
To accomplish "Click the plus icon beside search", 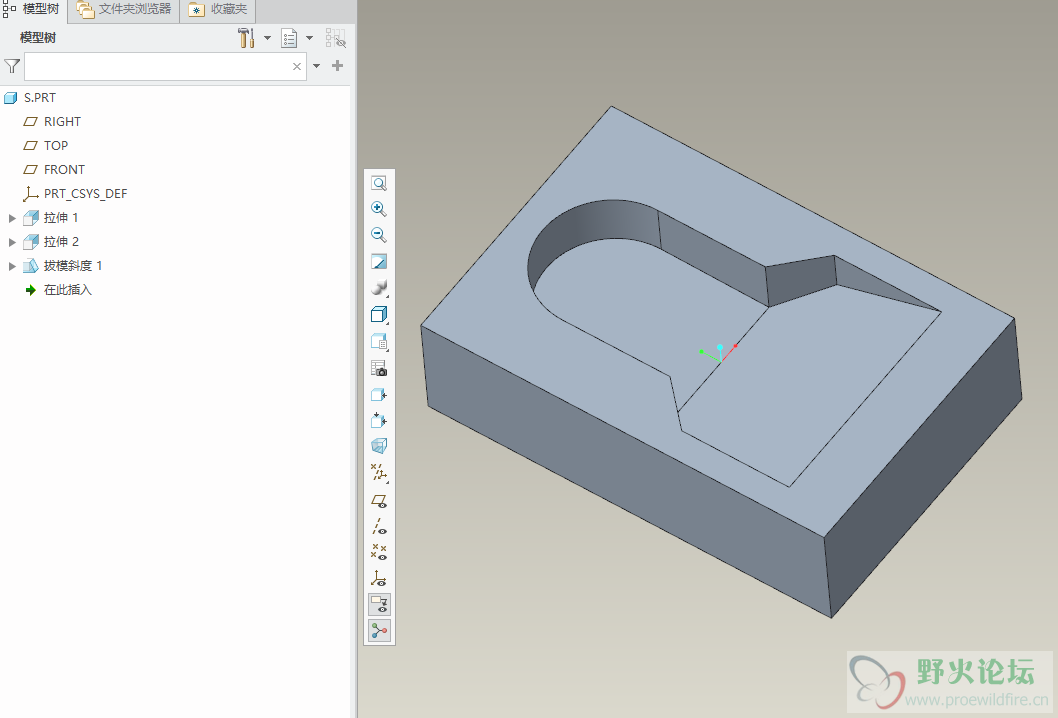I will [338, 65].
